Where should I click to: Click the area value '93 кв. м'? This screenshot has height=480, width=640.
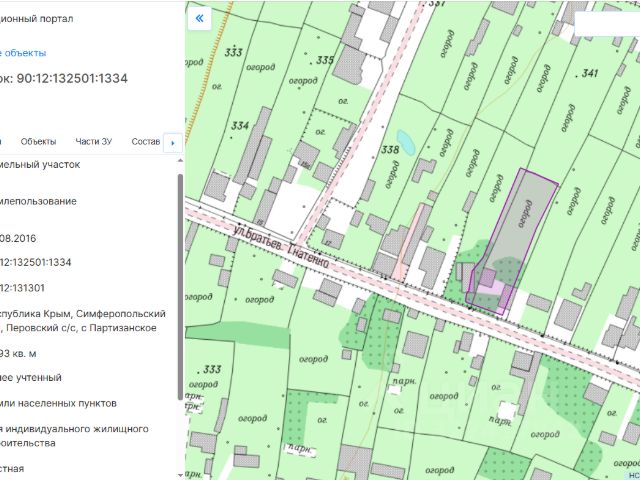[x=18, y=354]
